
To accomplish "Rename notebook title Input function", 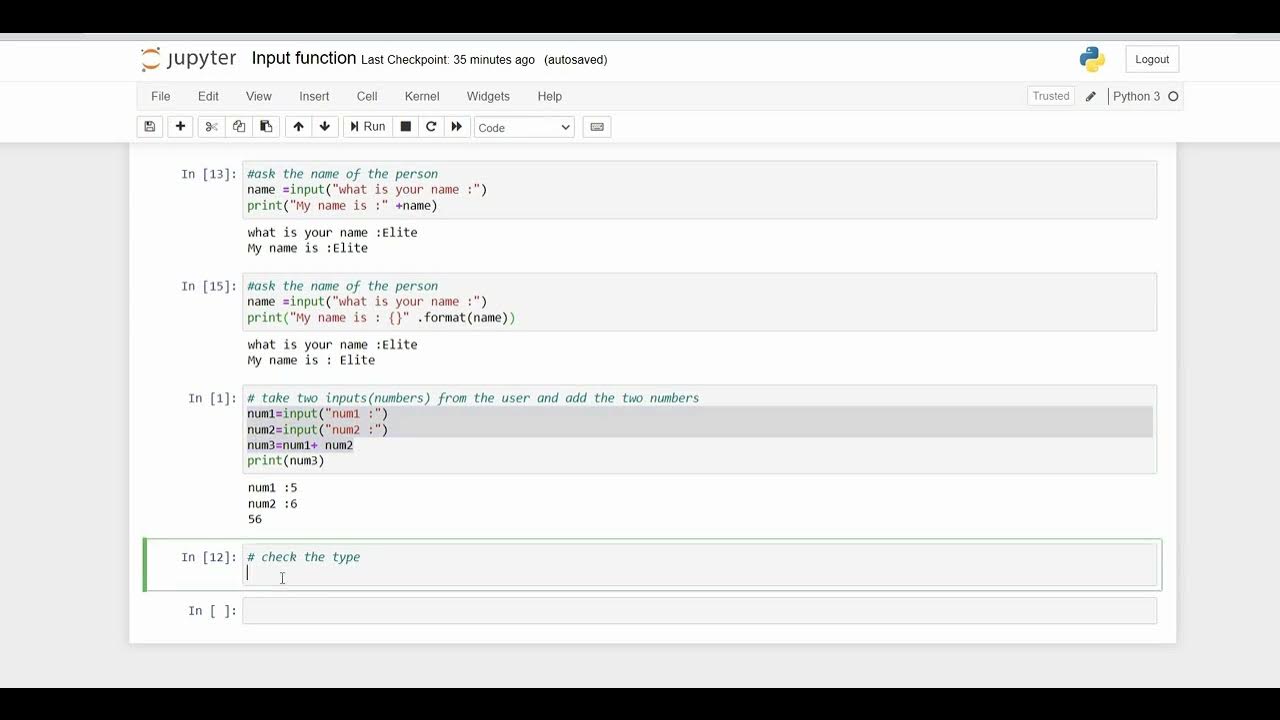I will point(304,58).
